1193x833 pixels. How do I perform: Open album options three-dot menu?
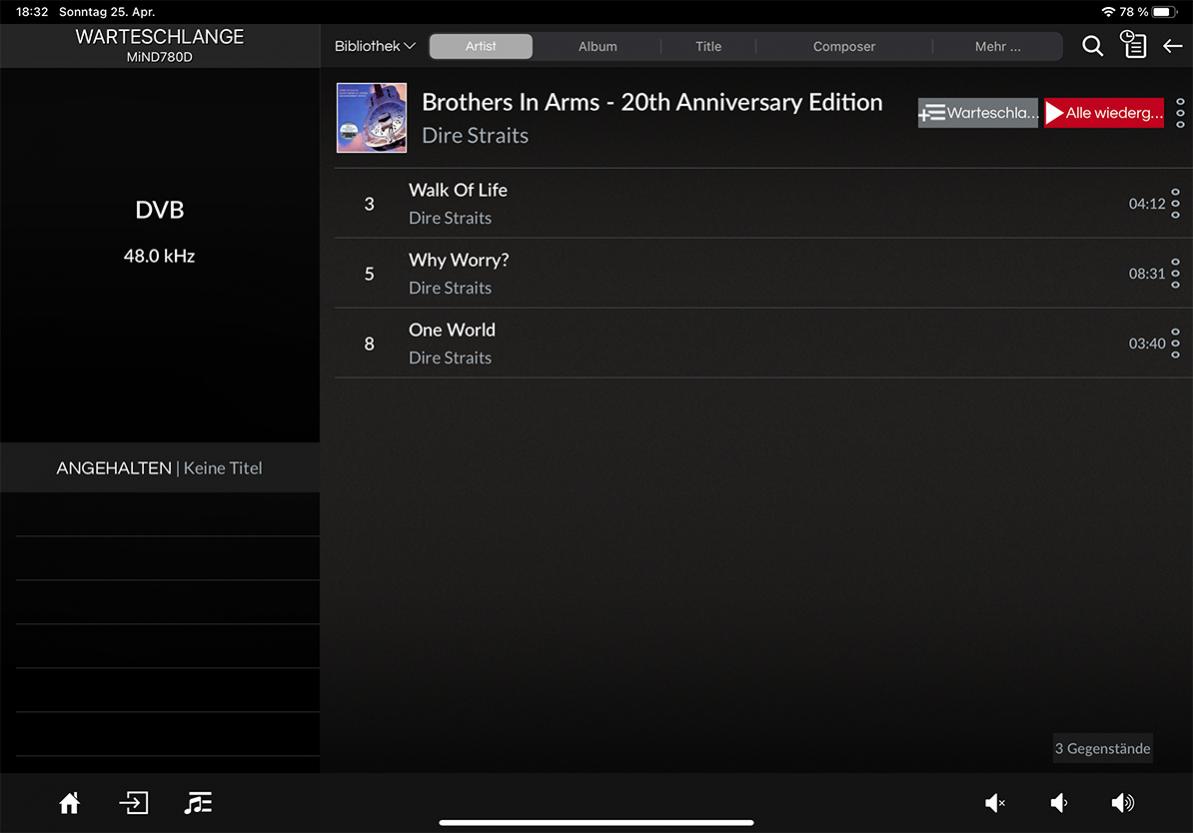pos(1180,113)
